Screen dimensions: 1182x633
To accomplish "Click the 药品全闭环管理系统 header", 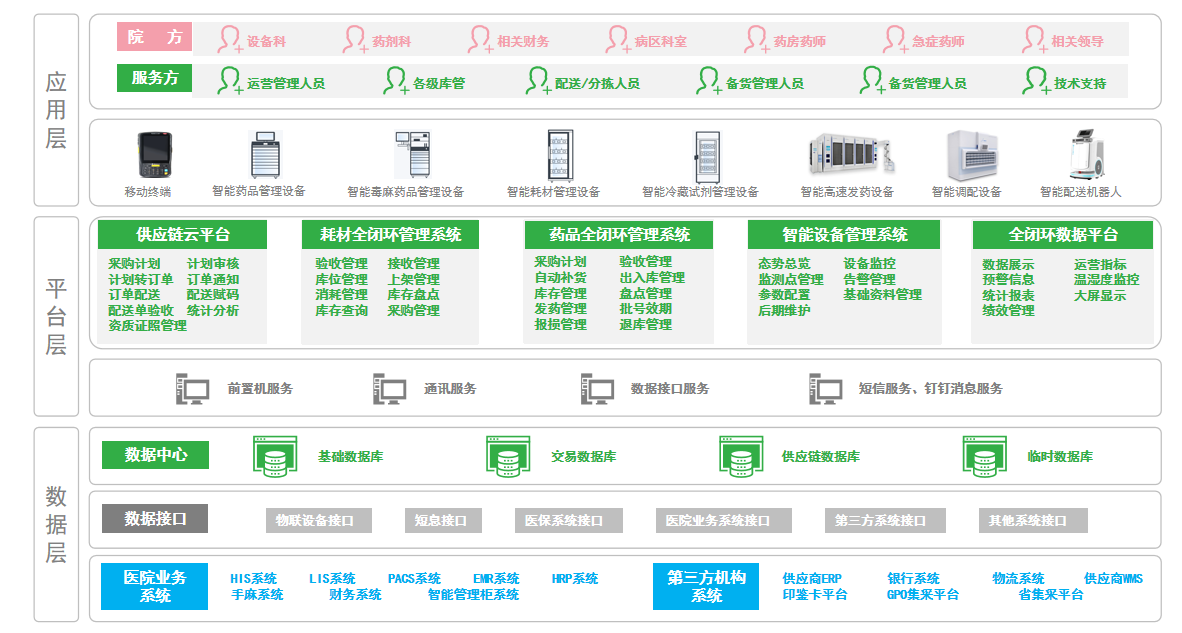I will click(619, 234).
